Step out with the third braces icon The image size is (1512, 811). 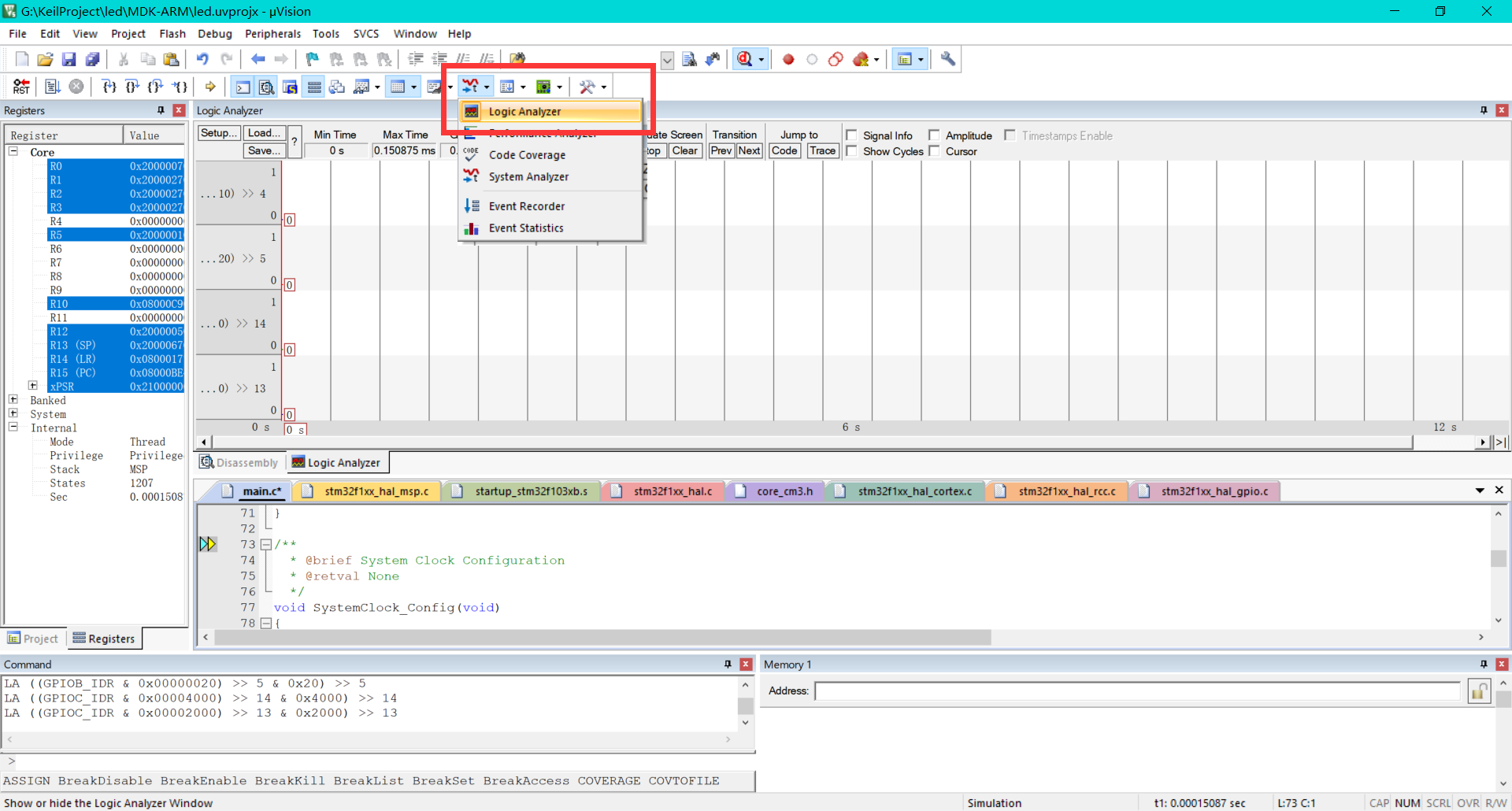(x=157, y=87)
